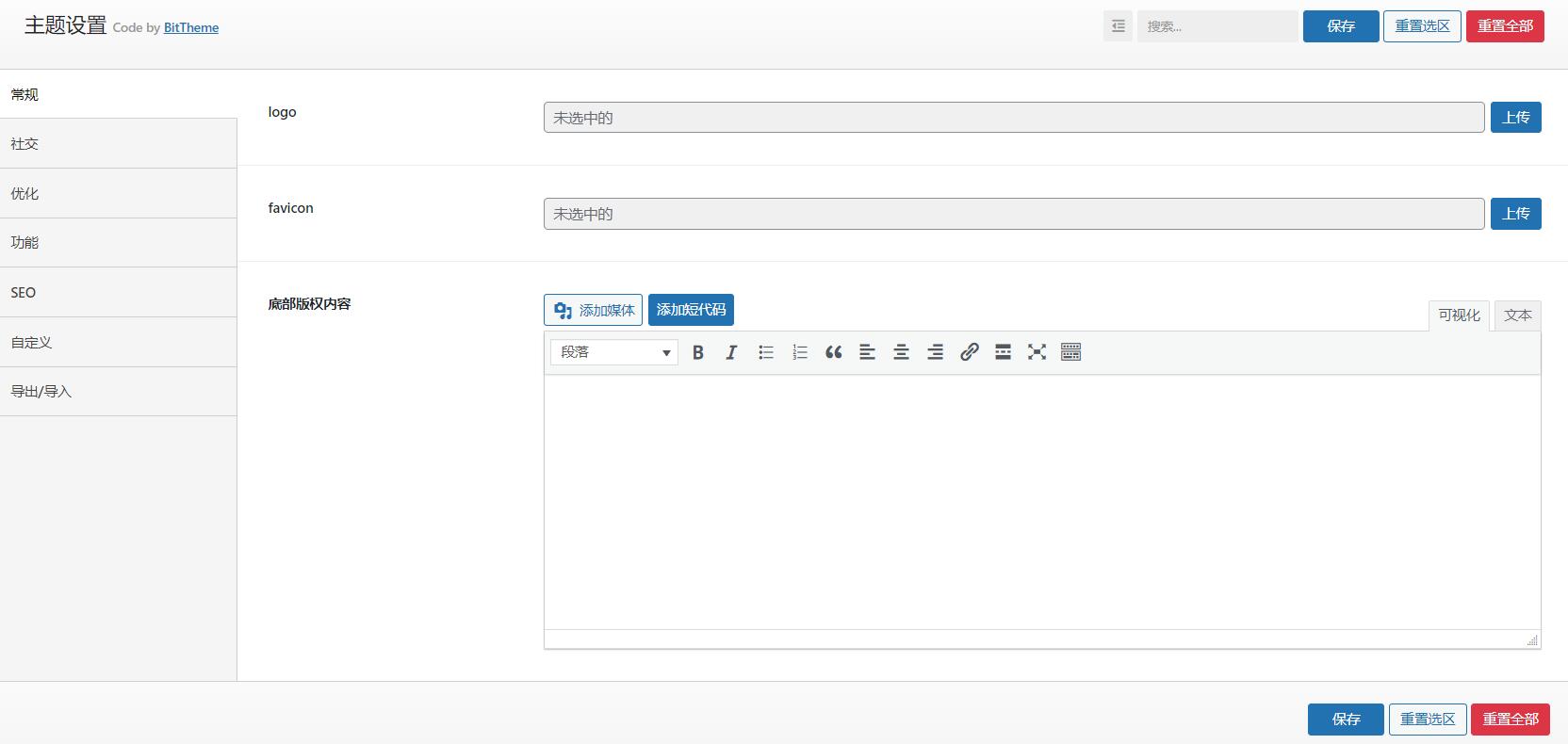Expand the 段落 paragraph format dropdown
This screenshot has width=1568, height=744.
(x=614, y=352)
